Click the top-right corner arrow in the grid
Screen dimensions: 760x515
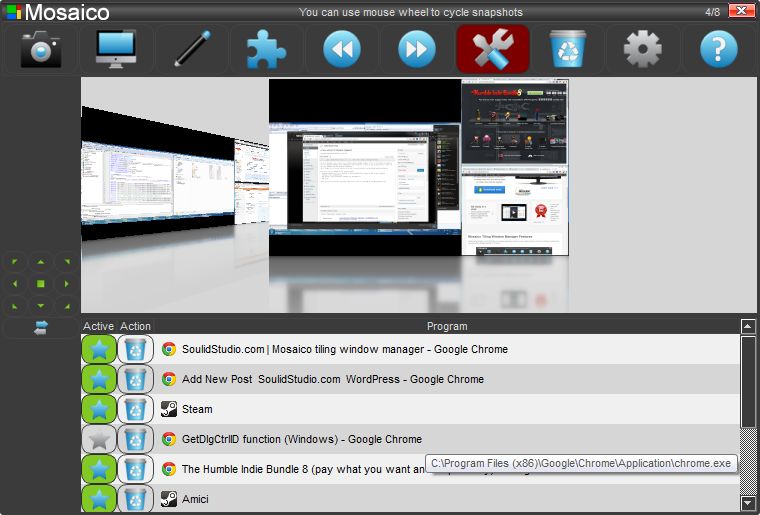click(x=67, y=262)
